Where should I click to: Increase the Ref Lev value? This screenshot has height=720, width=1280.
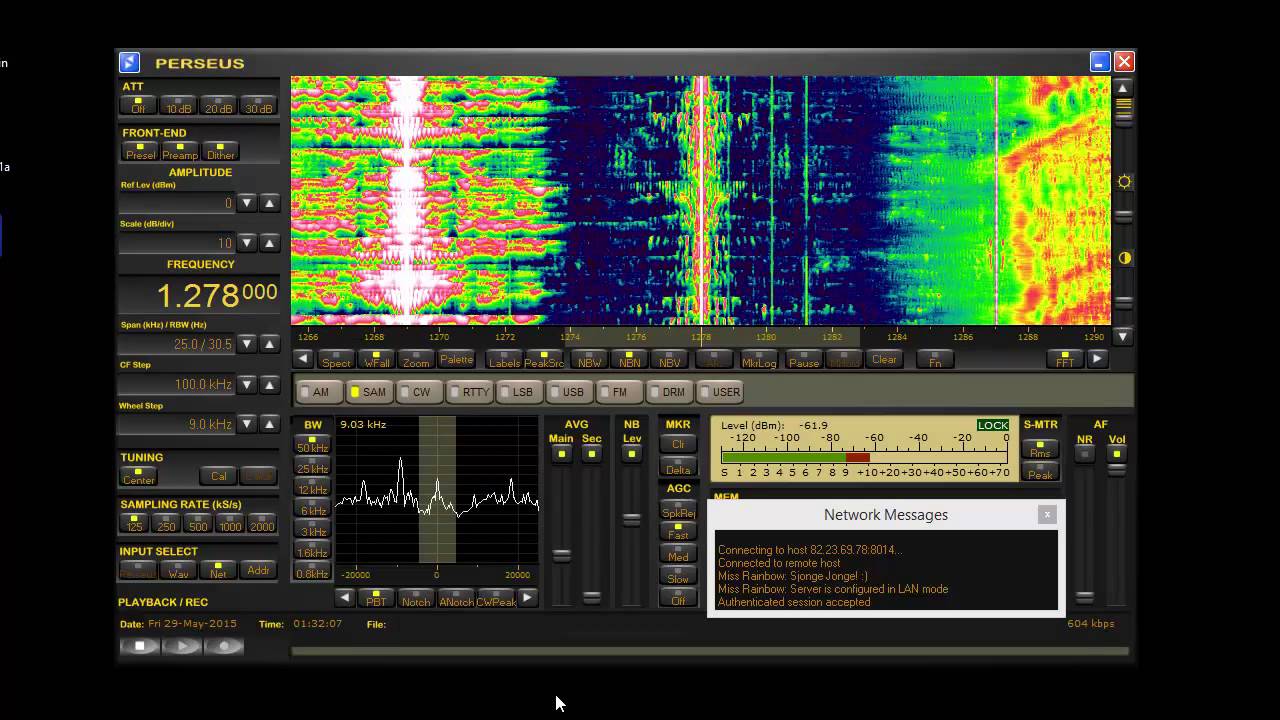click(x=269, y=203)
